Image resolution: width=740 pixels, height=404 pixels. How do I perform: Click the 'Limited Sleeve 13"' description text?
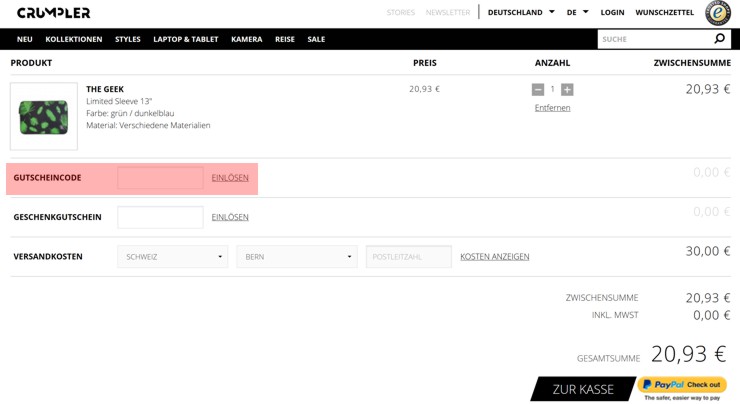pyautogui.click(x=119, y=101)
